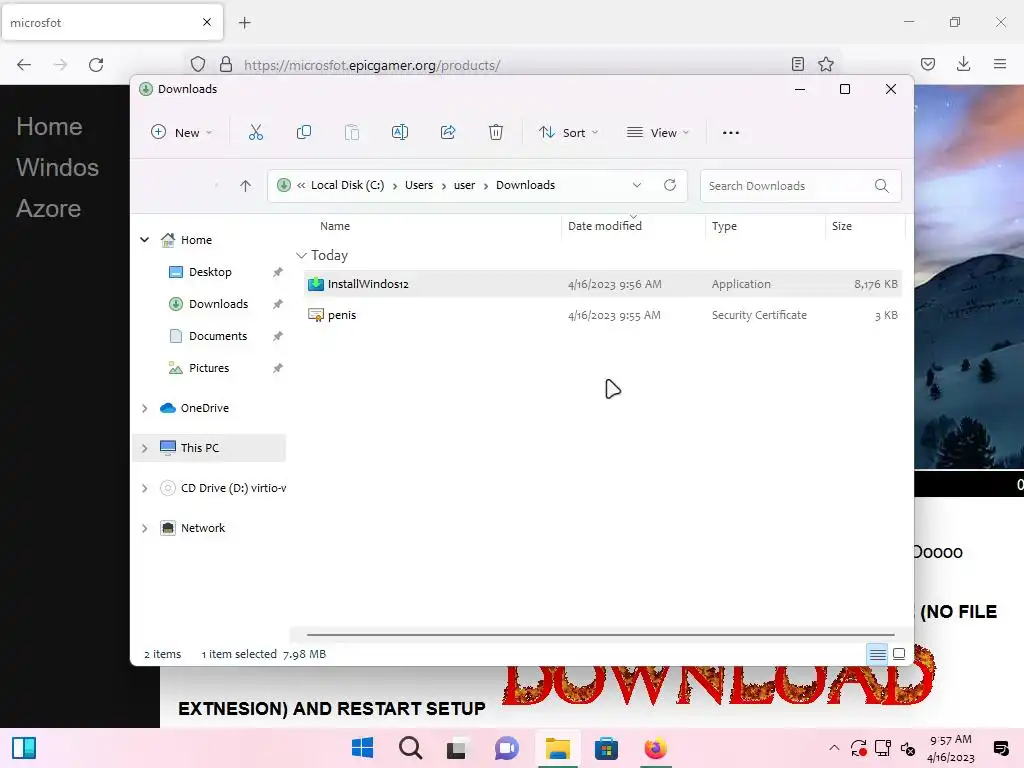Sort files by Date modified column

605,226
